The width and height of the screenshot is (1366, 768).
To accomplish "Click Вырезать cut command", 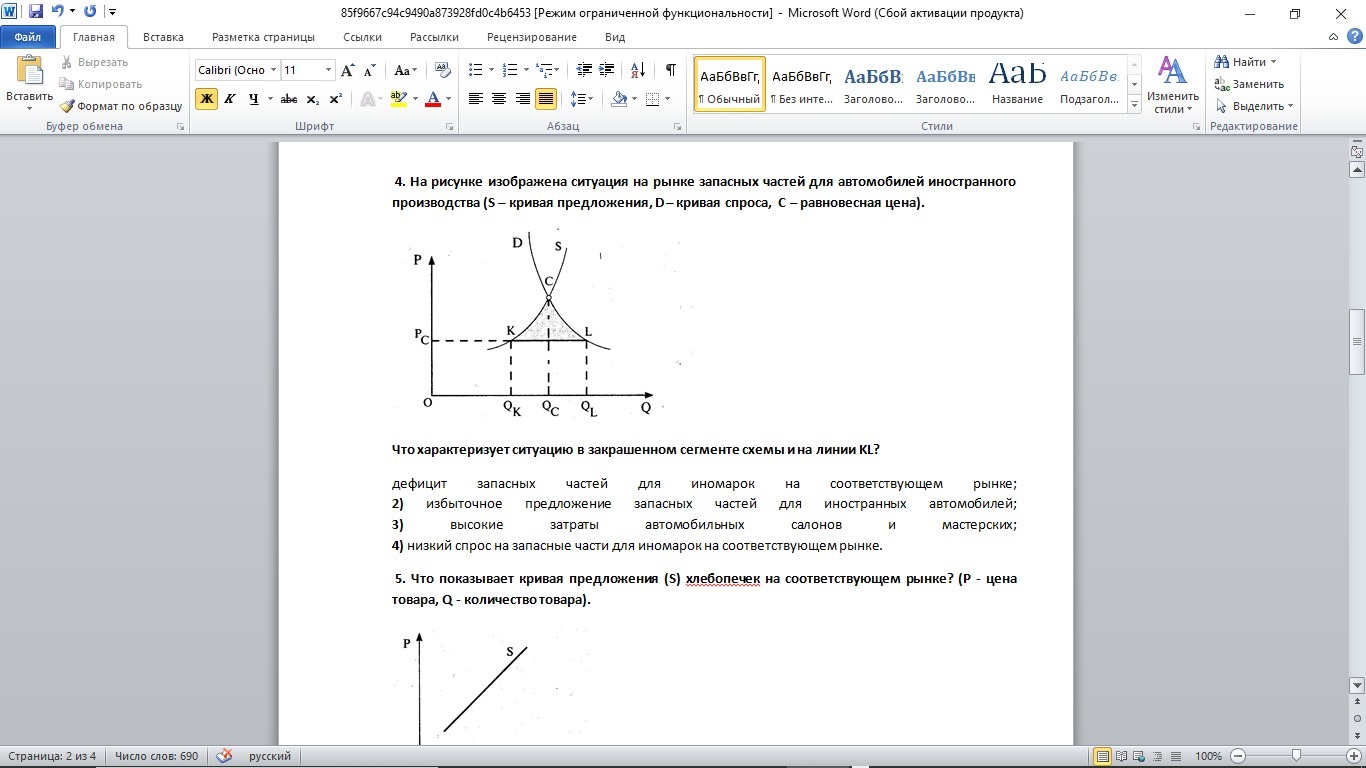I will (94, 62).
